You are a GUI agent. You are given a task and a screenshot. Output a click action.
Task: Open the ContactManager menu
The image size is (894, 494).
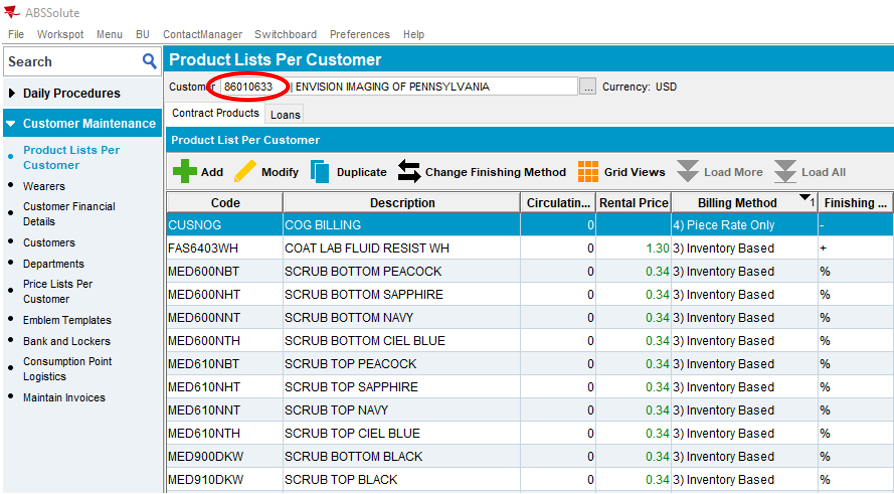(x=201, y=34)
